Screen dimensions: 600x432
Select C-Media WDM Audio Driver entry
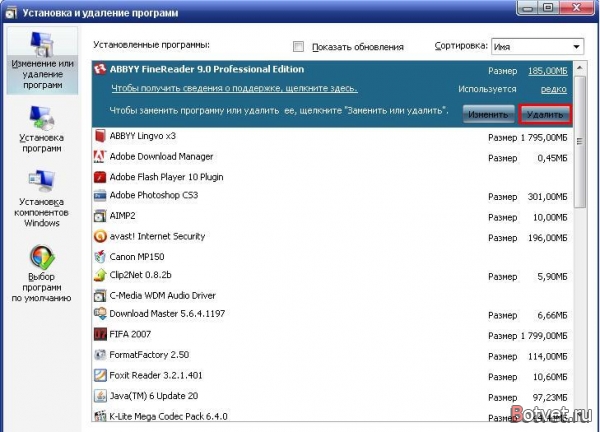tap(332, 296)
